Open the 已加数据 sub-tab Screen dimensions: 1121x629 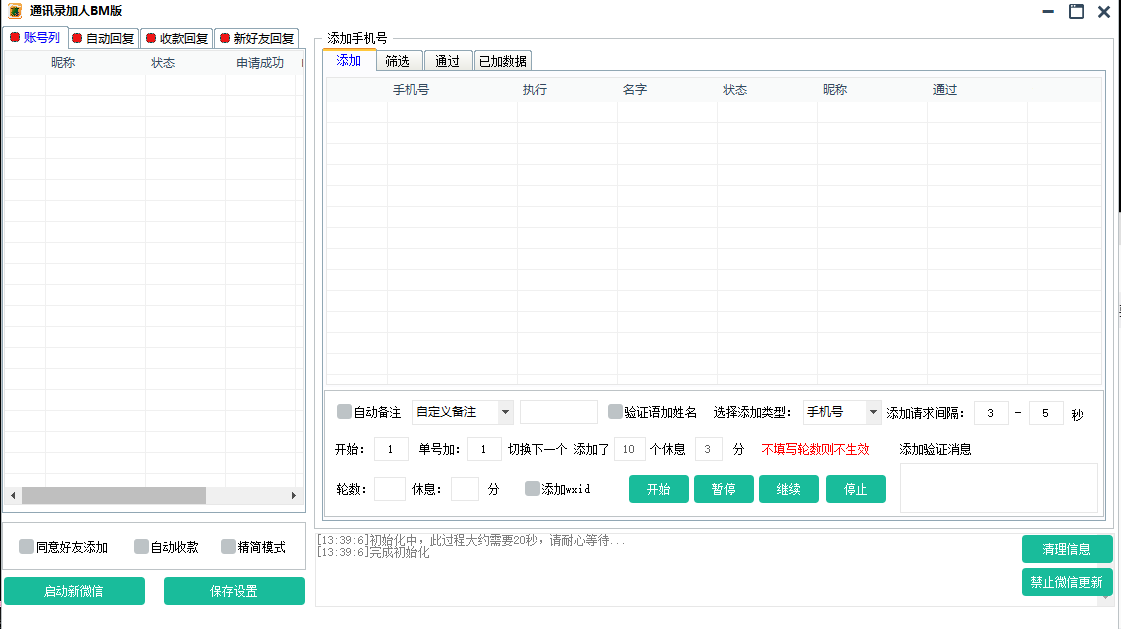point(503,61)
